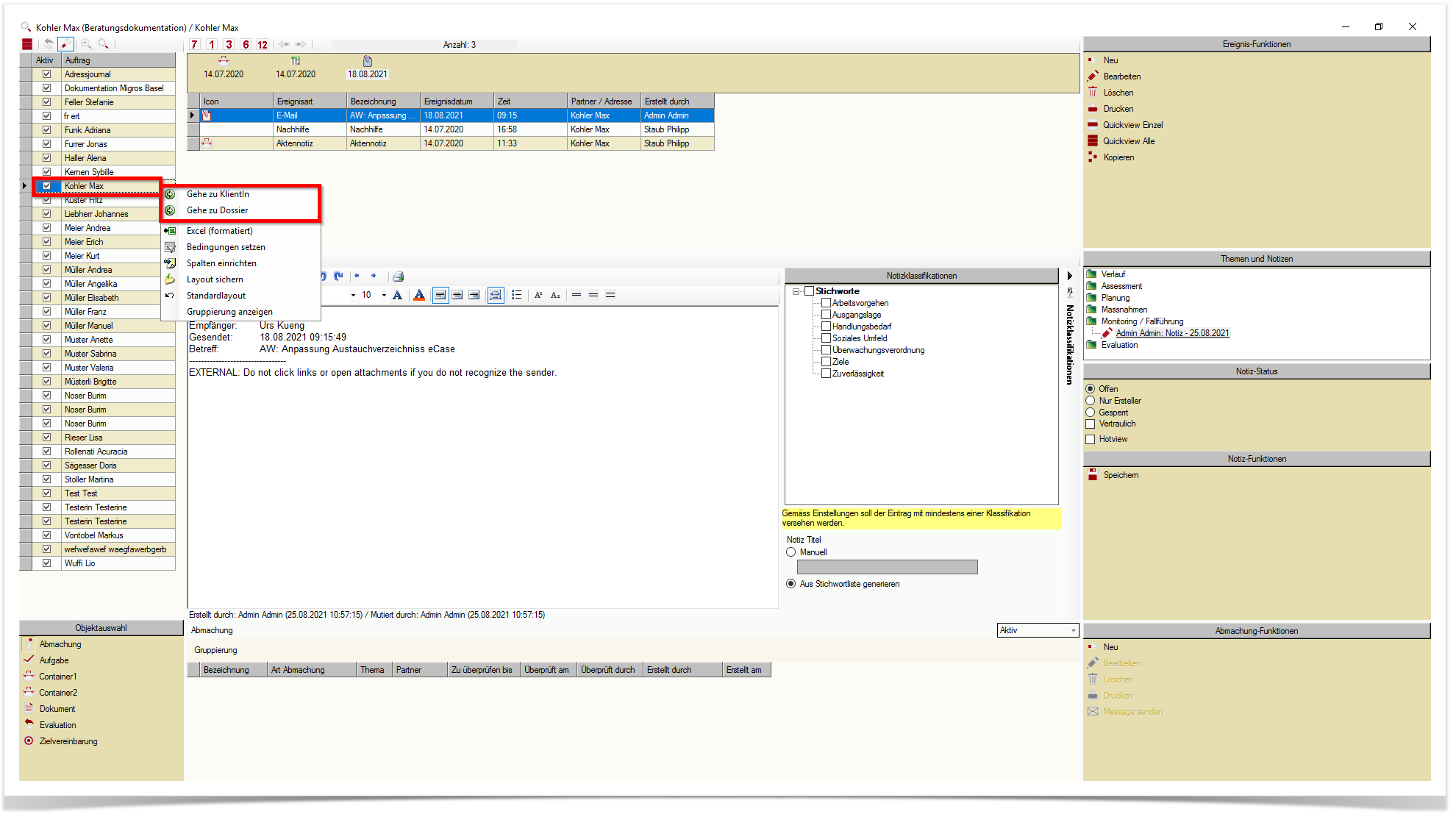1456x817 pixels.
Task: Check the Arbeitsvorgehen keyword
Action: [827, 303]
